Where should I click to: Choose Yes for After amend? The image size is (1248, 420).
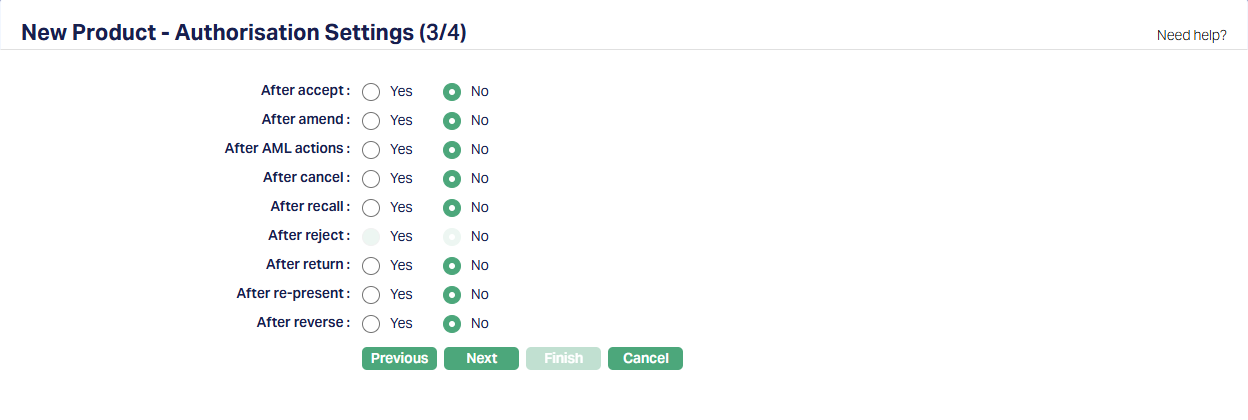pos(371,121)
